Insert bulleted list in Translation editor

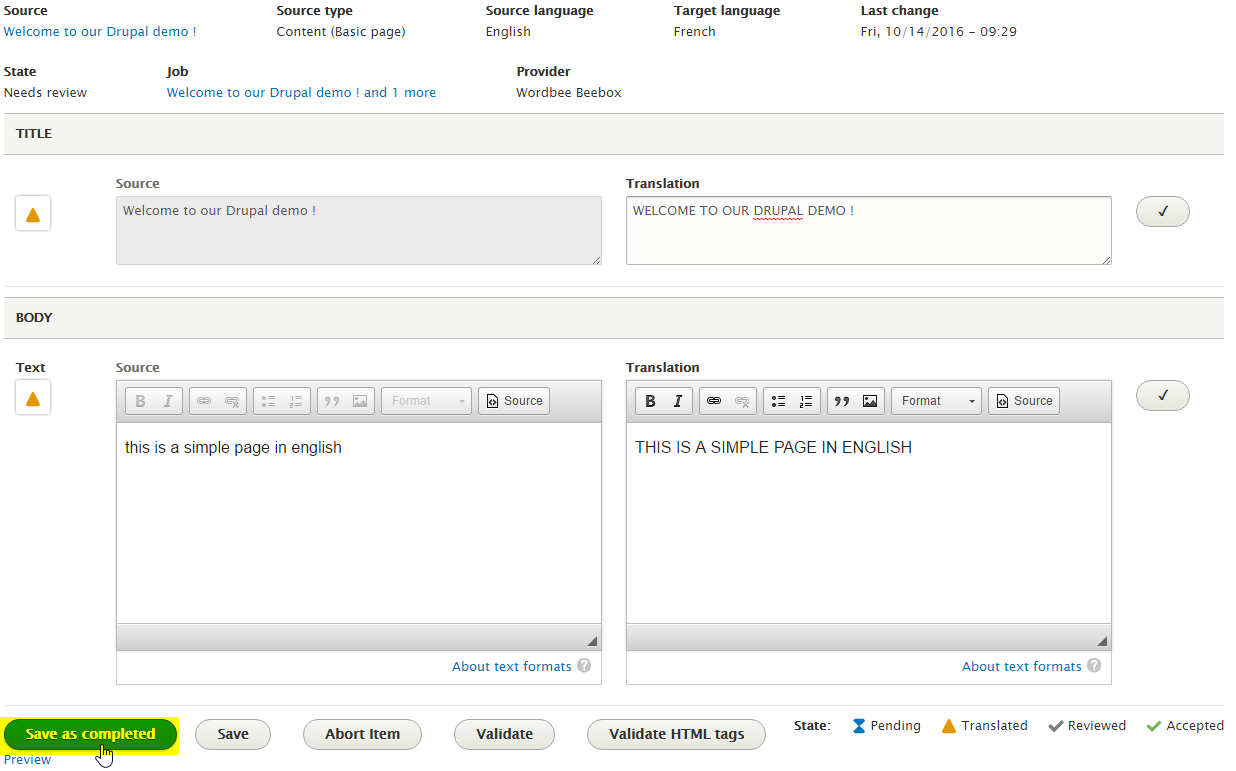coord(778,401)
